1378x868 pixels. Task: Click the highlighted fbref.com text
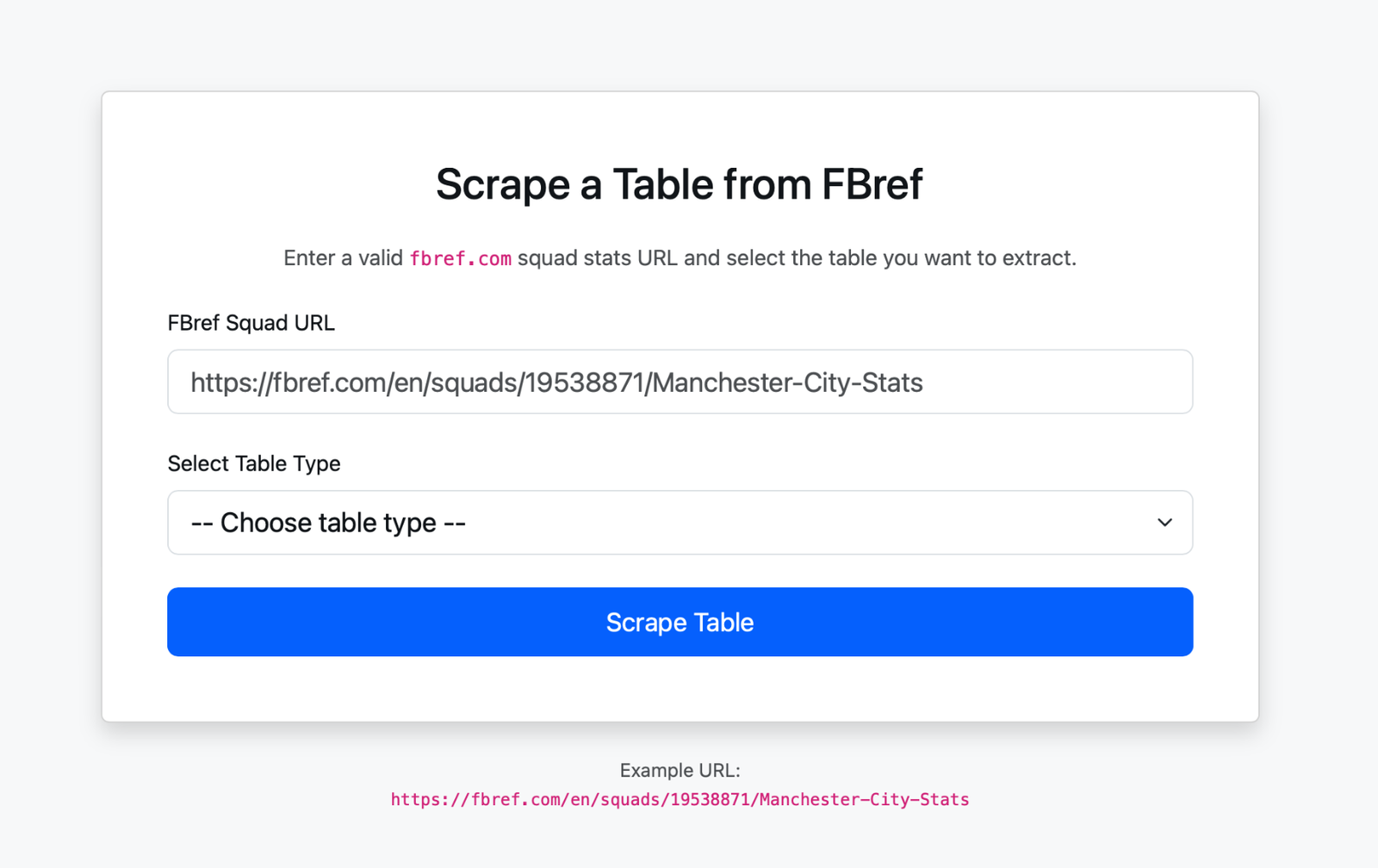[461, 257]
